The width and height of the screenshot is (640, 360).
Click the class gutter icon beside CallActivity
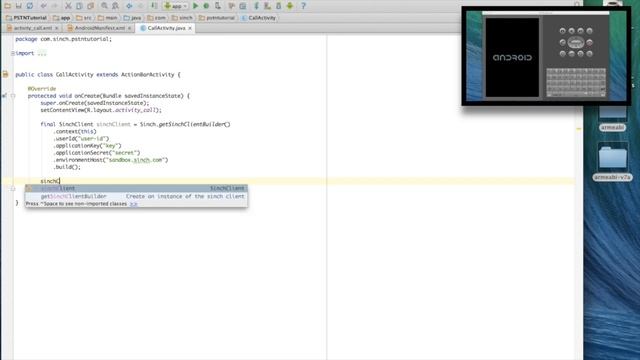5,74
